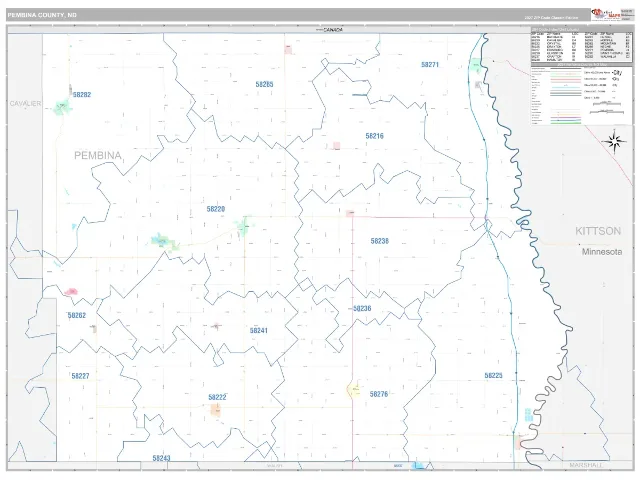
Task: Select ZIP code label 58282
Action: point(82,95)
